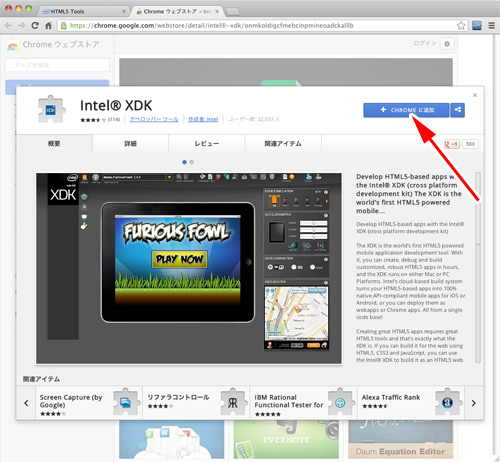Show previous related items with left chevron
Image resolution: width=500 pixels, height=462 pixels.
[x=26, y=403]
